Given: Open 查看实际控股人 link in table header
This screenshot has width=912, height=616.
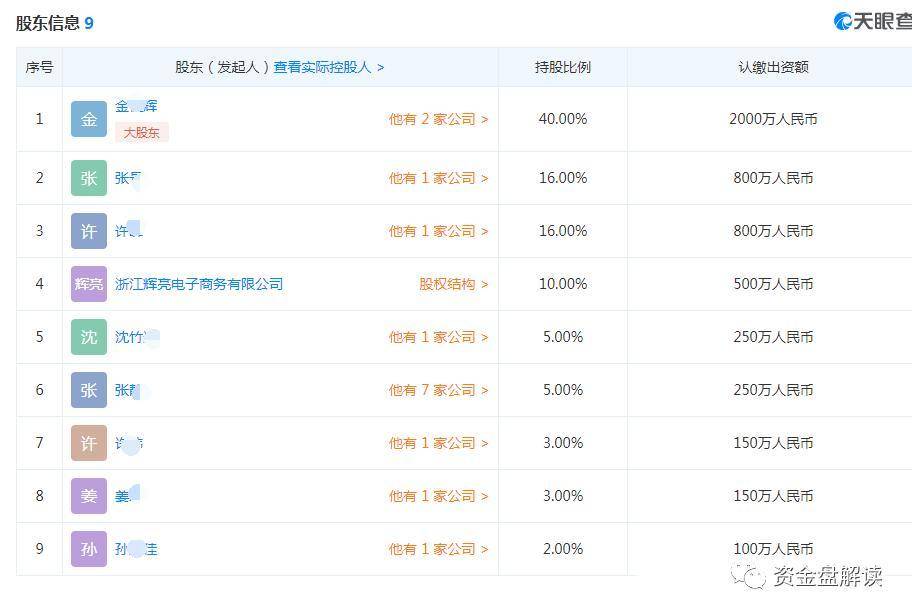Looking at the screenshot, I should coord(329,67).
